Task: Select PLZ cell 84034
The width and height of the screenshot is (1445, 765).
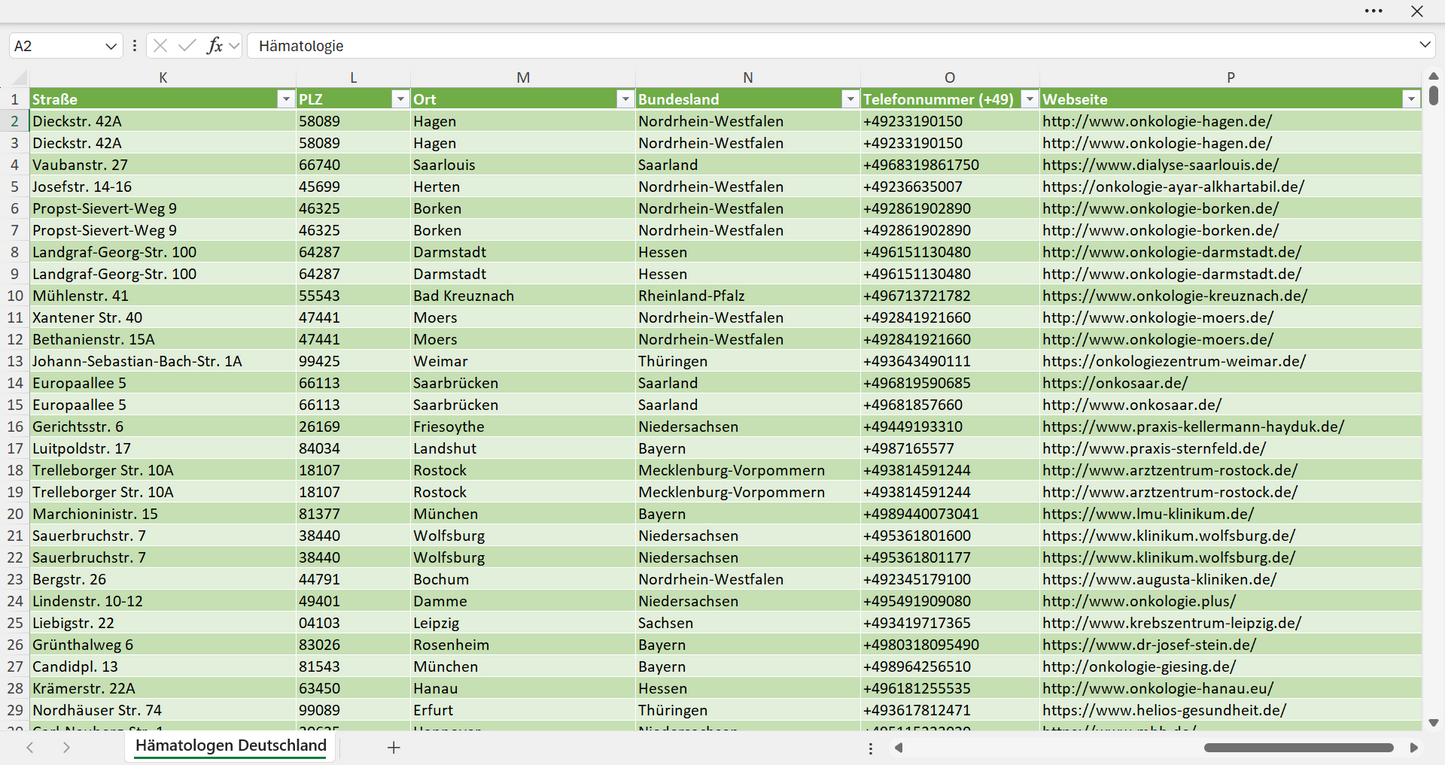Action: pyautogui.click(x=353, y=449)
